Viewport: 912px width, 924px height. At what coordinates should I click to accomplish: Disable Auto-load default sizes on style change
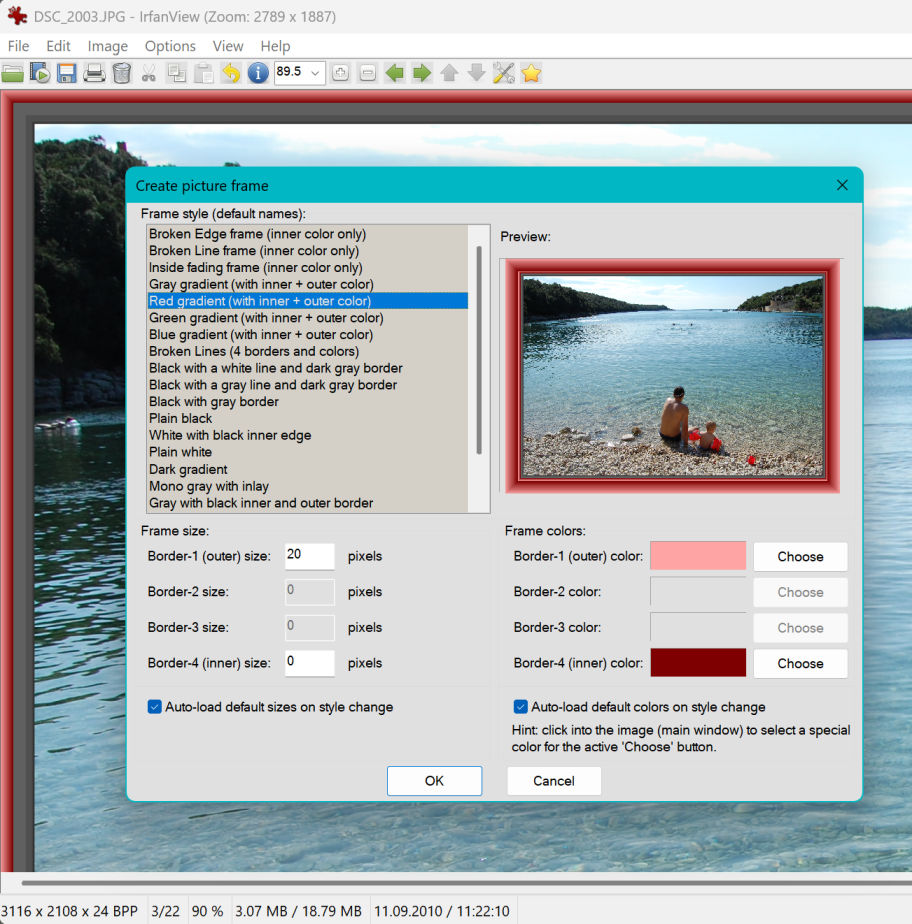point(155,707)
